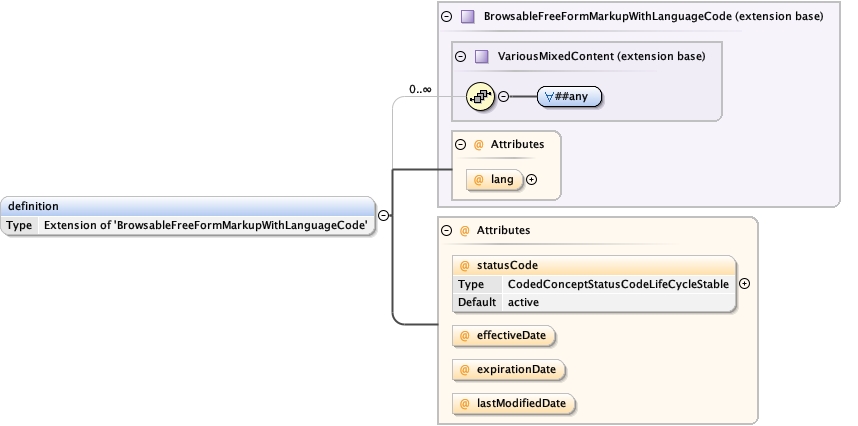Click the CodedConceptStatusCodeLifeCycleStable type value

point(619,284)
